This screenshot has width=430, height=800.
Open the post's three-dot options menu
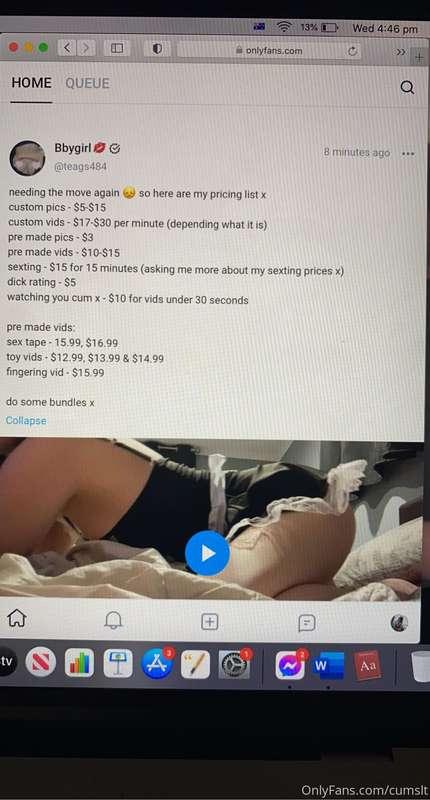tap(408, 154)
